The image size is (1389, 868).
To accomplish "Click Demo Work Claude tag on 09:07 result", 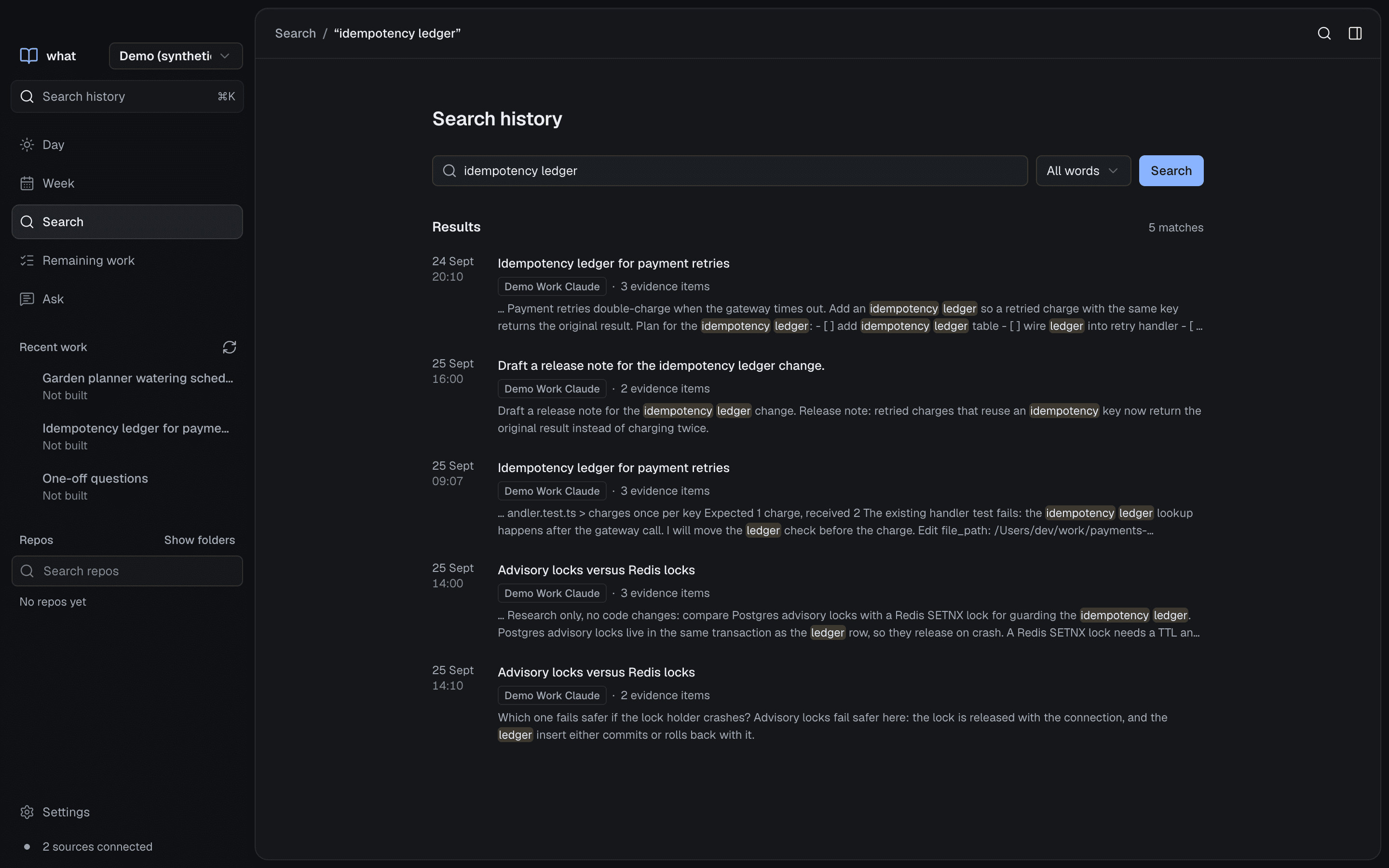I will [x=552, y=491].
